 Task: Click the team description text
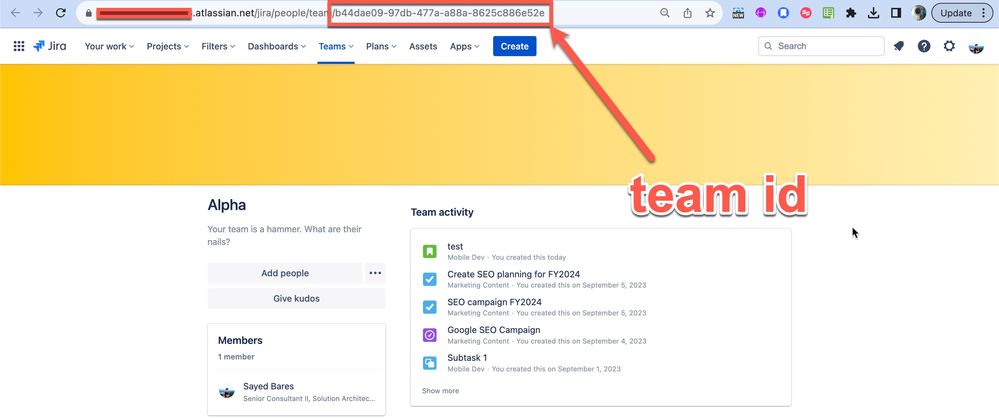click(x=285, y=236)
